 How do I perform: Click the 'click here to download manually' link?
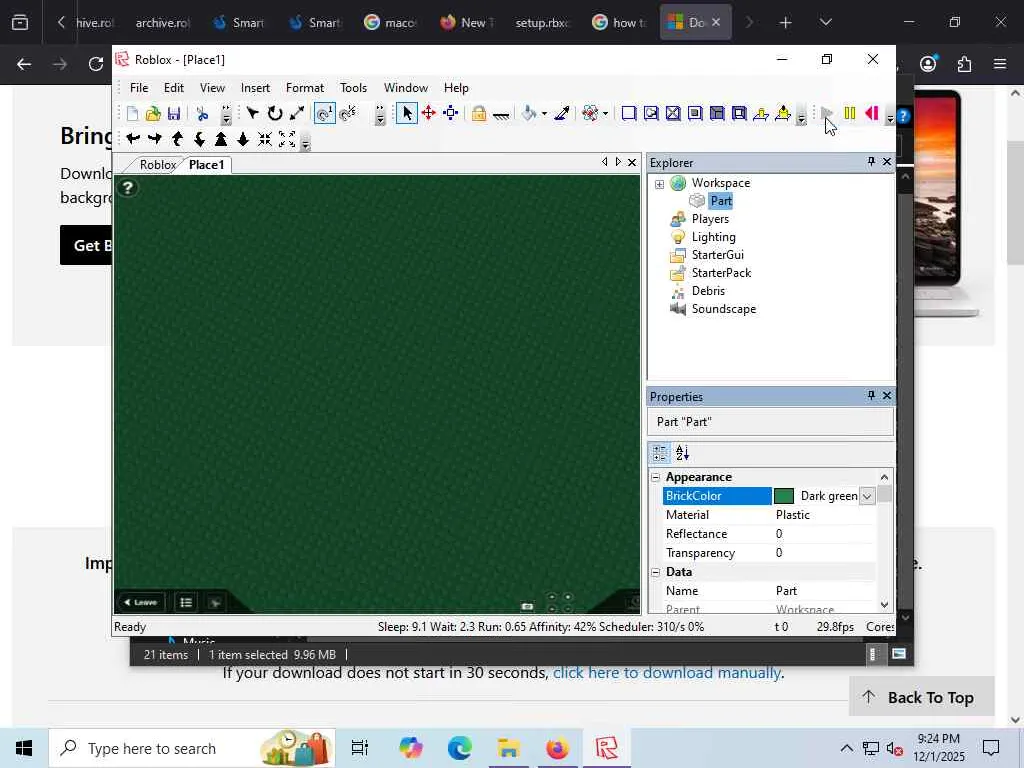click(x=667, y=673)
